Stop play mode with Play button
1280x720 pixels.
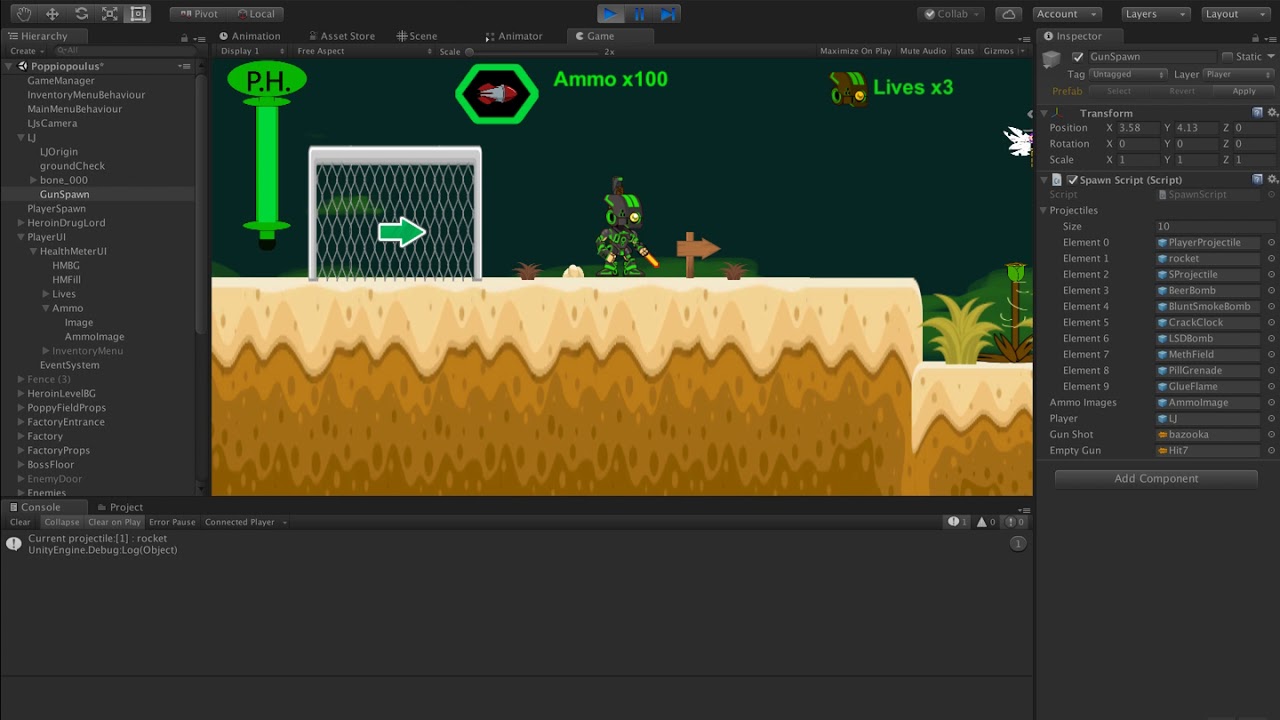[610, 14]
